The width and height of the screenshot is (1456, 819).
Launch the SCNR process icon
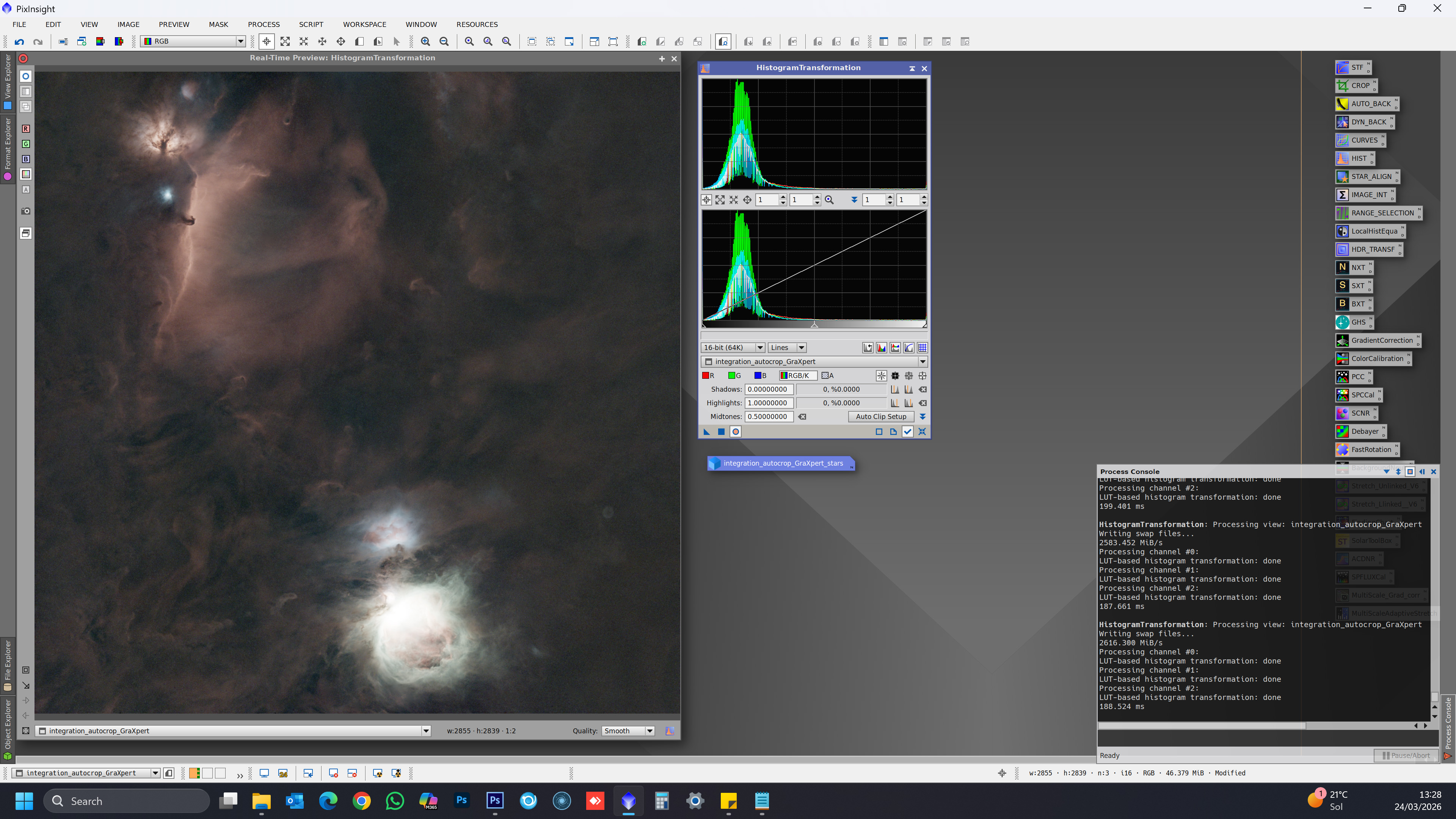[1356, 413]
